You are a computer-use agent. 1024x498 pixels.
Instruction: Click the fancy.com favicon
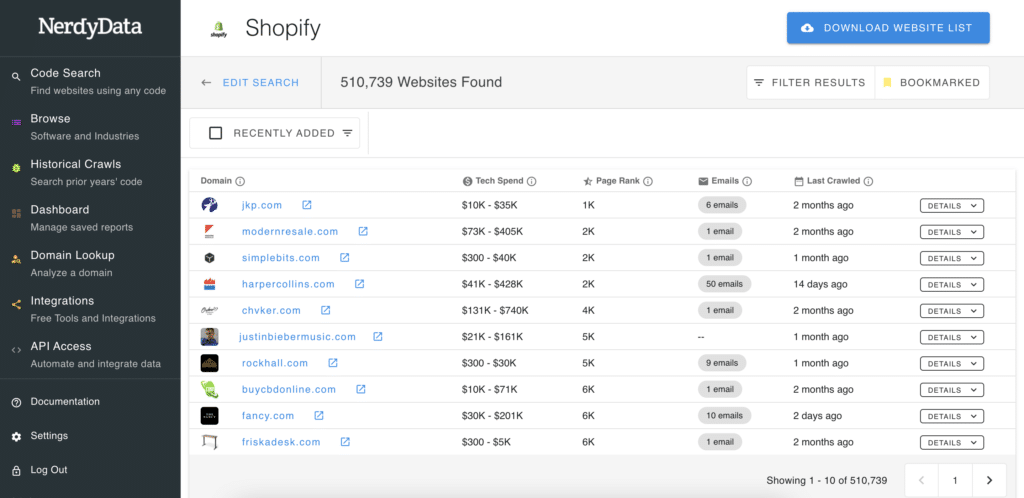(210, 416)
